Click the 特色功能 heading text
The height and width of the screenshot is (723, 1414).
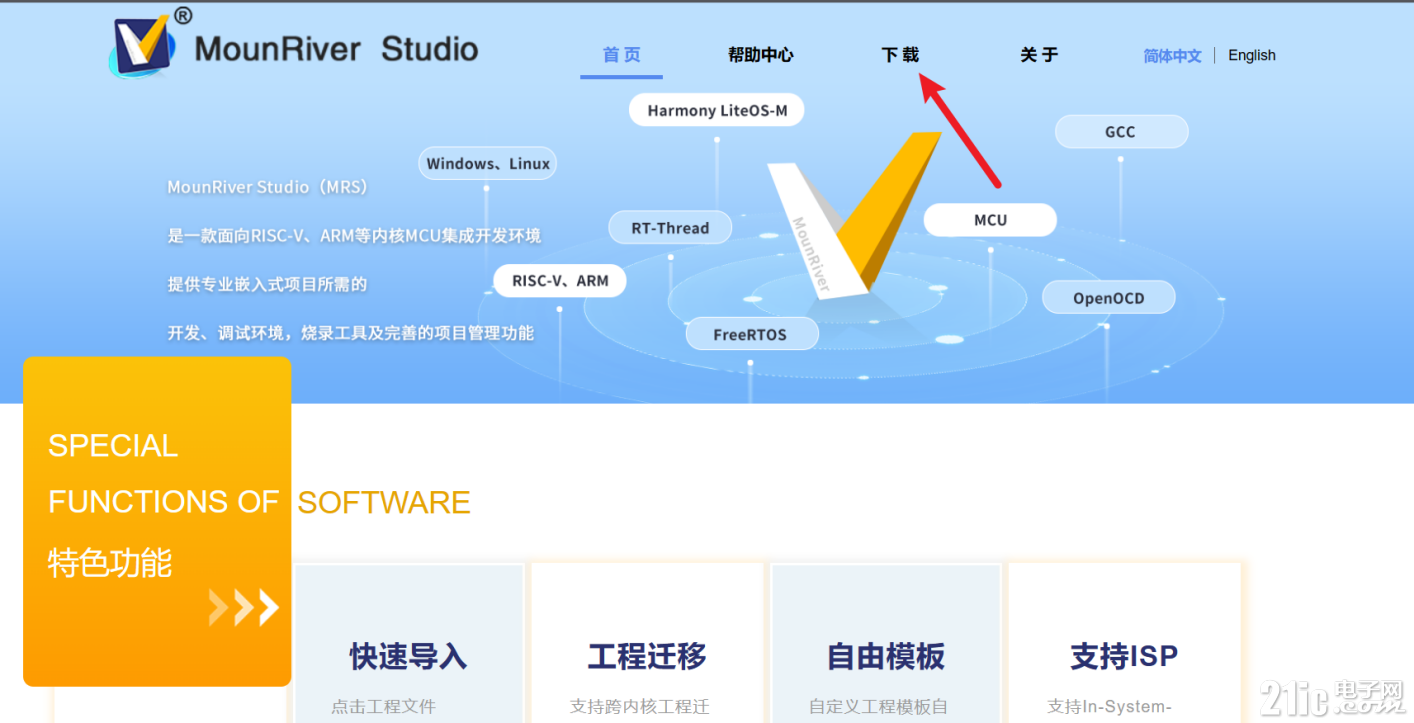point(110,563)
